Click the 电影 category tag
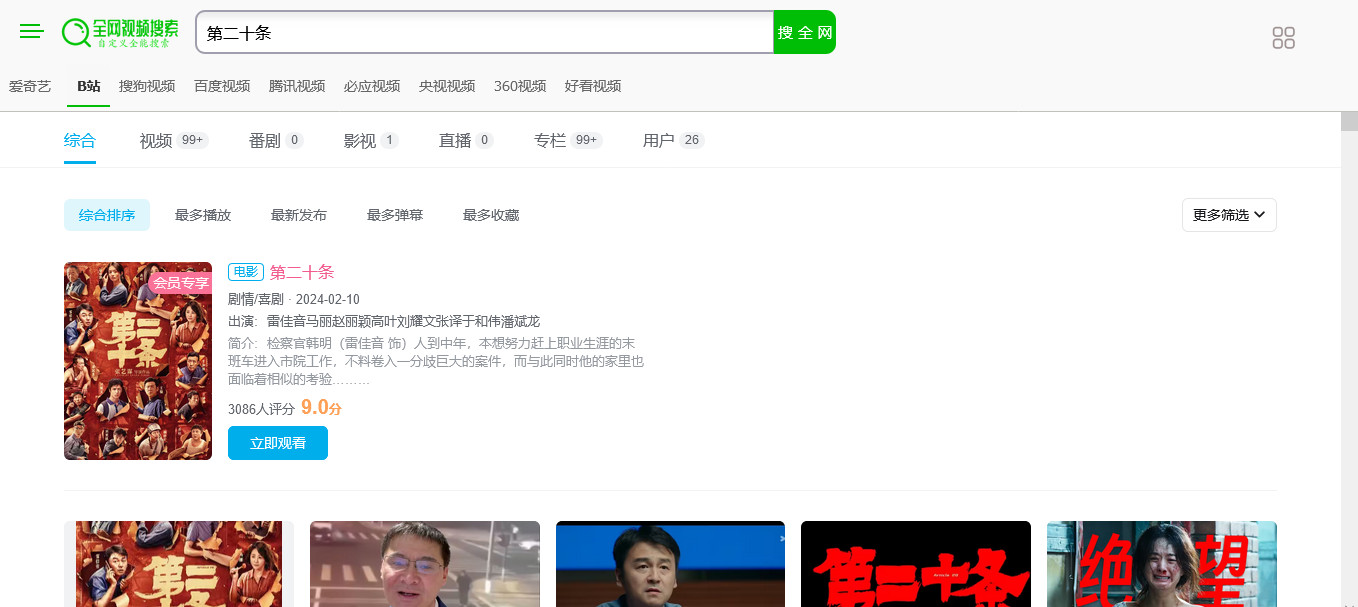Viewport: 1358px width, 607px height. click(x=246, y=272)
